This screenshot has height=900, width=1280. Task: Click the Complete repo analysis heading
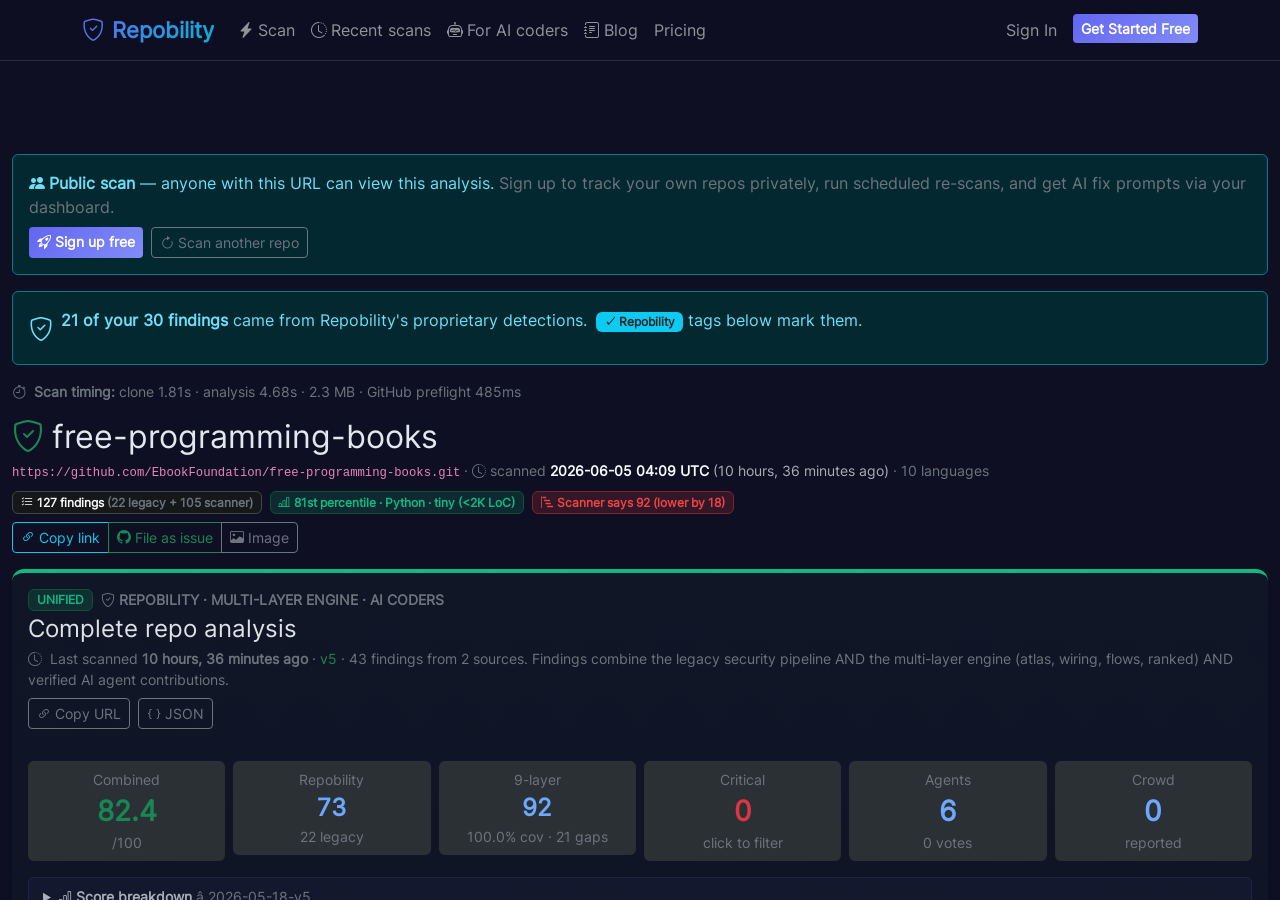(x=162, y=629)
